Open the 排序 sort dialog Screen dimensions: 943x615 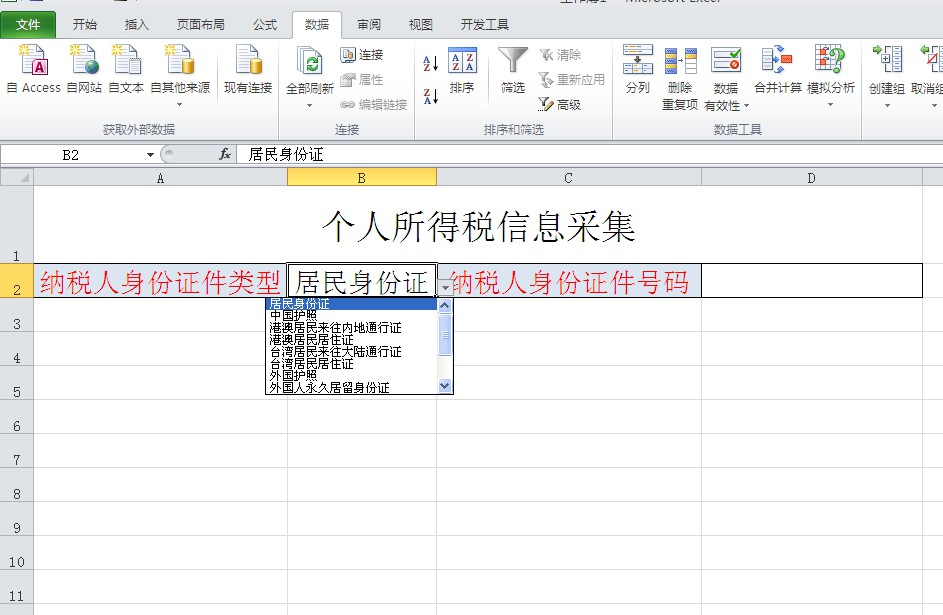(x=462, y=70)
